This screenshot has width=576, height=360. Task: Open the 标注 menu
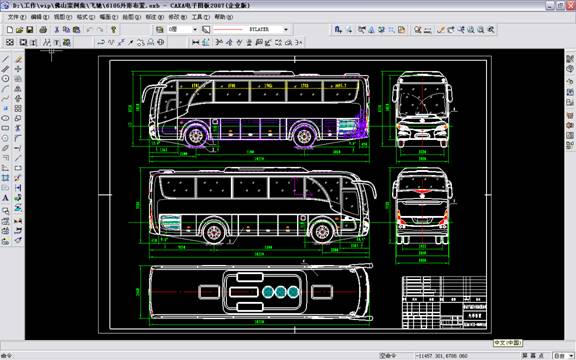coord(155,17)
